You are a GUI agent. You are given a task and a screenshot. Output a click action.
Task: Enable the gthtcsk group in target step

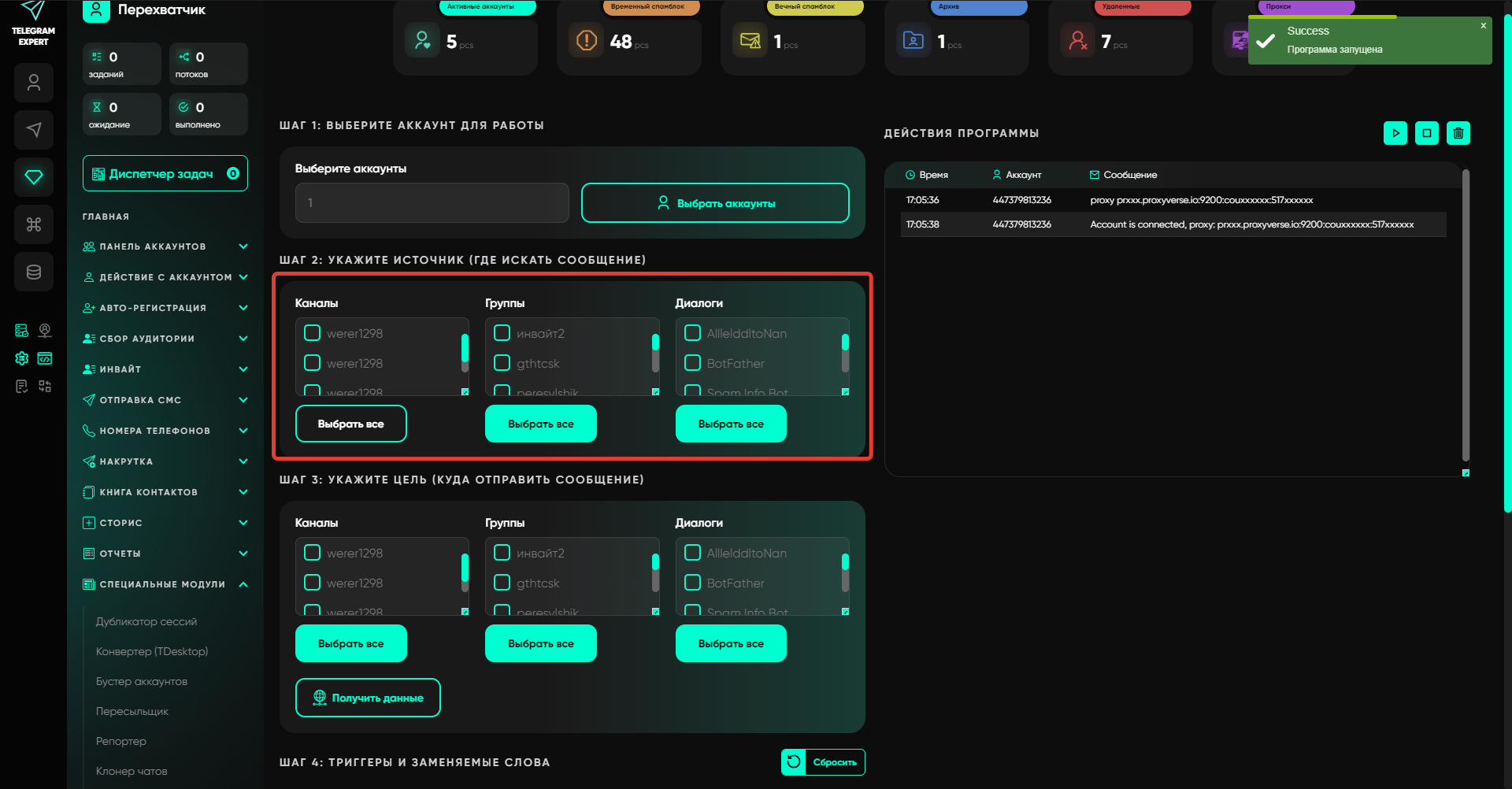pyautogui.click(x=502, y=583)
